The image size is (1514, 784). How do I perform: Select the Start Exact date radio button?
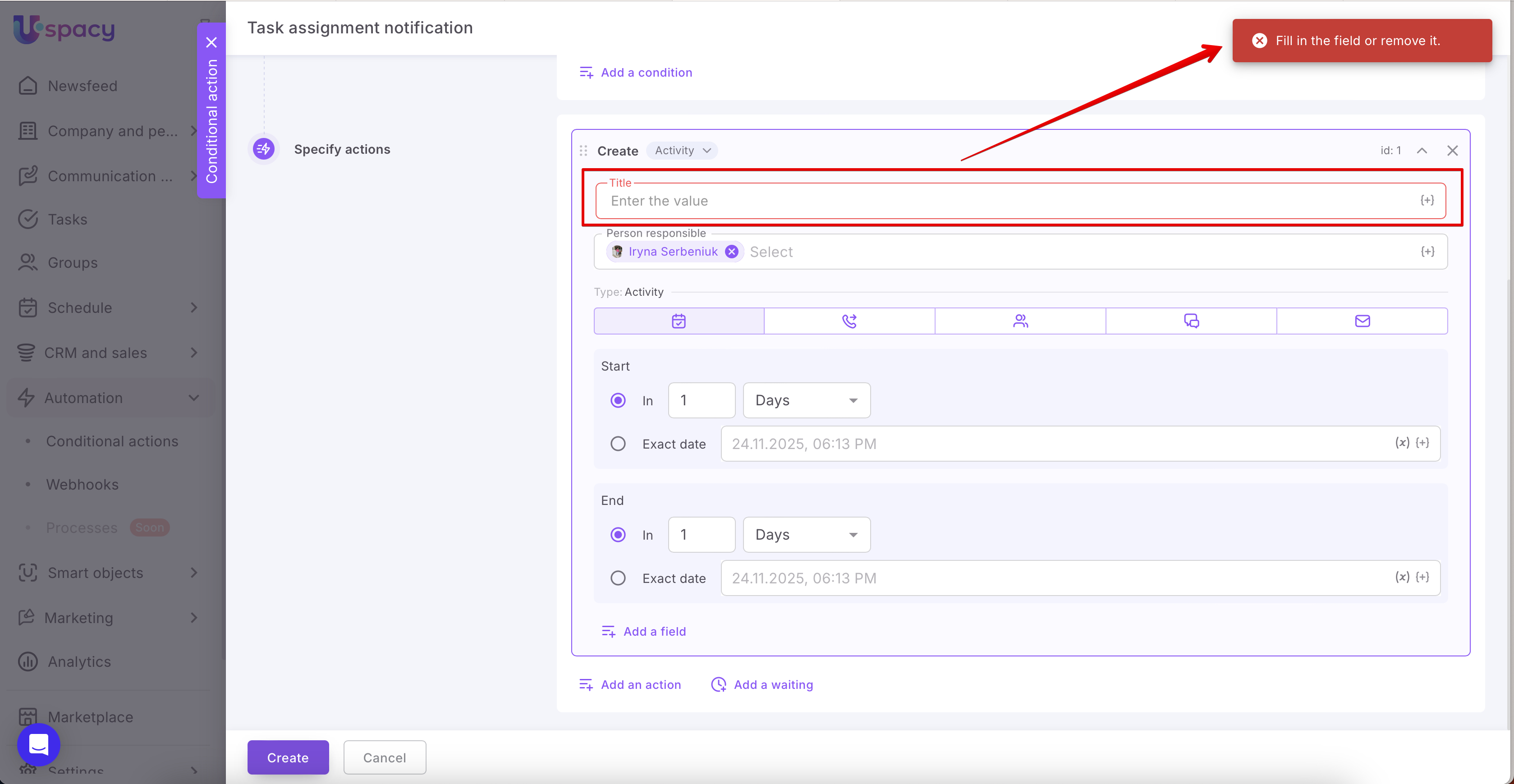click(618, 444)
